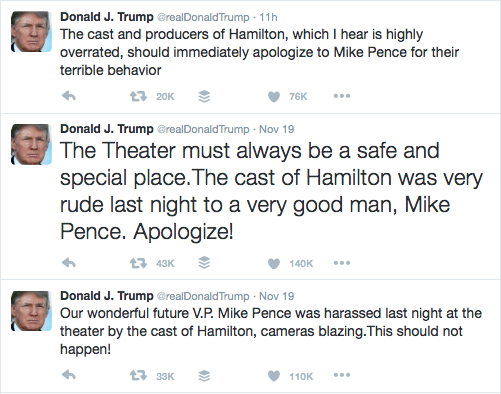501x394 pixels.
Task: Open @realDonaldTrump handle on the second tweet
Action: [203, 129]
